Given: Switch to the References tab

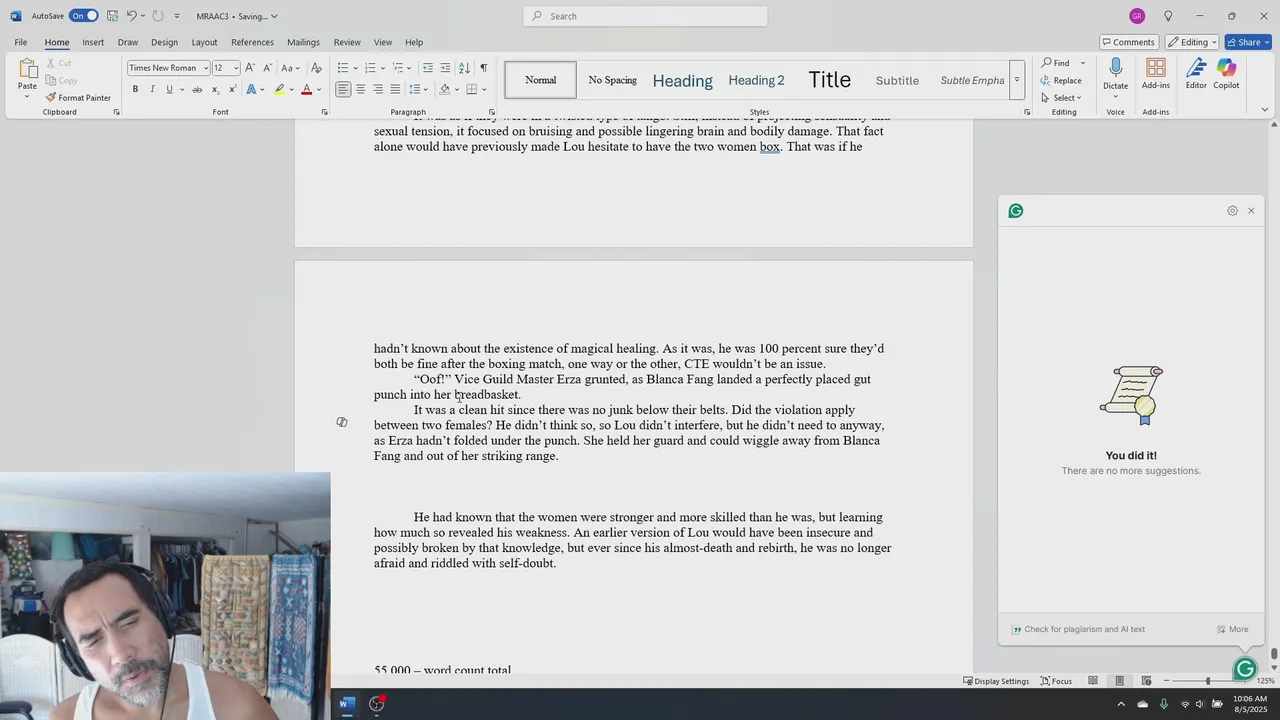Looking at the screenshot, I should [x=252, y=42].
